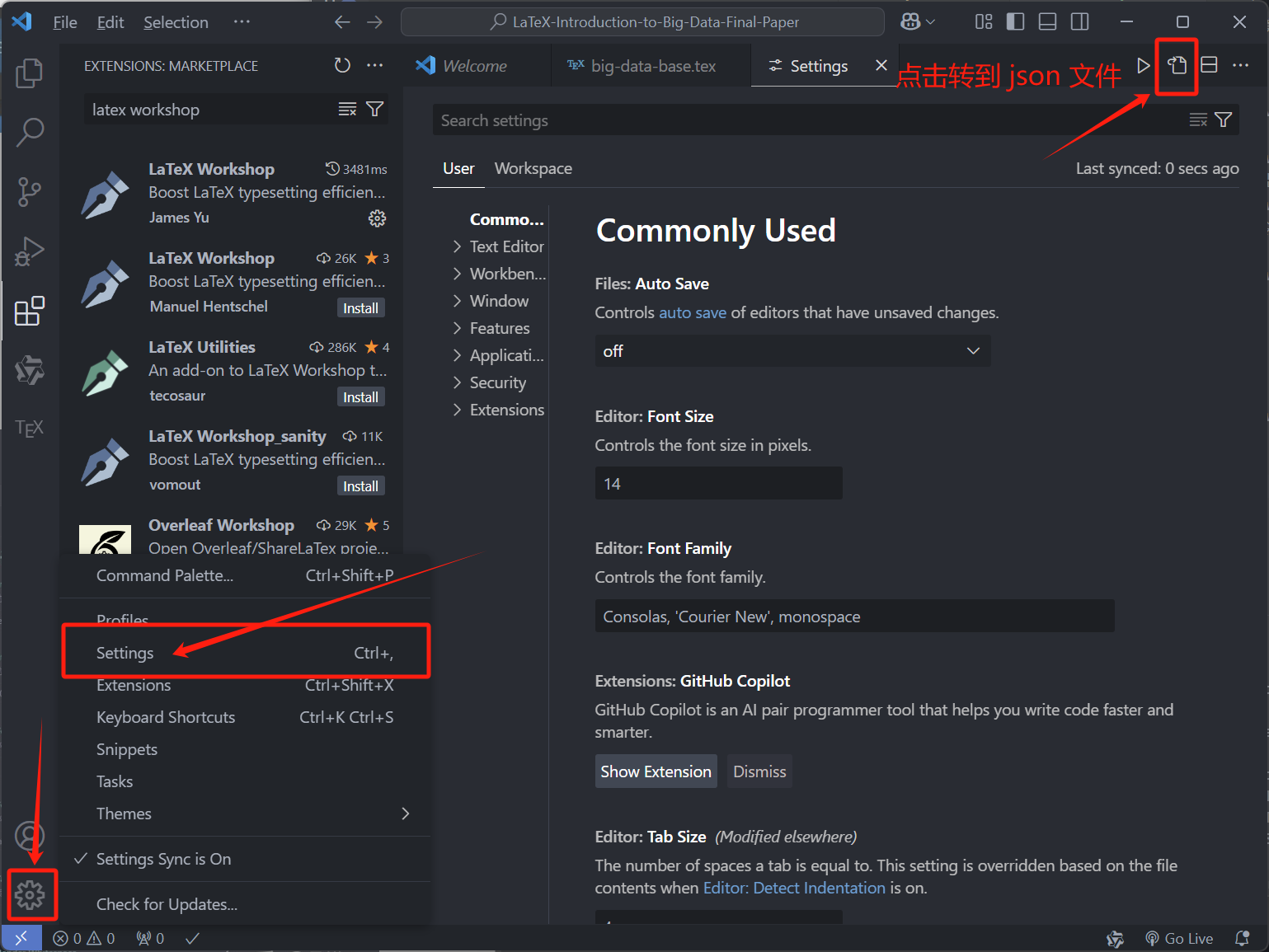This screenshot has height=952, width=1269.
Task: Open Themes submenu arrow
Action: click(x=405, y=814)
